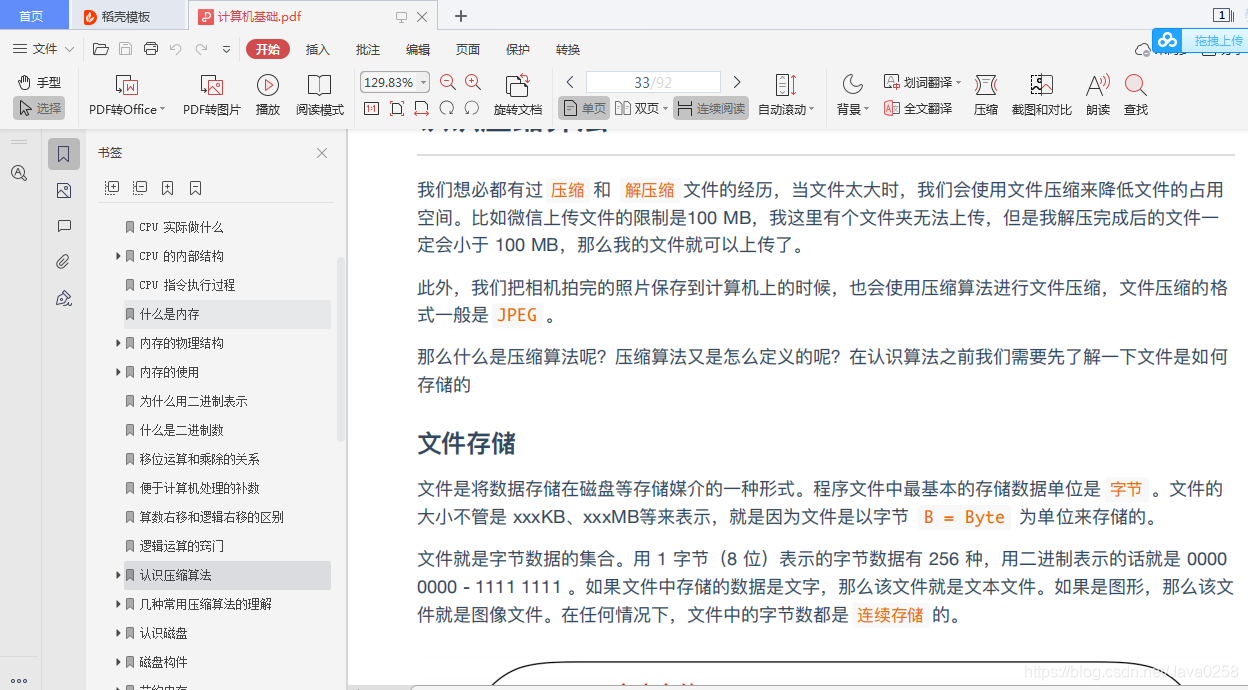Open 截图和对比 screenshot and compare
The width and height of the screenshot is (1248, 690).
click(1041, 96)
